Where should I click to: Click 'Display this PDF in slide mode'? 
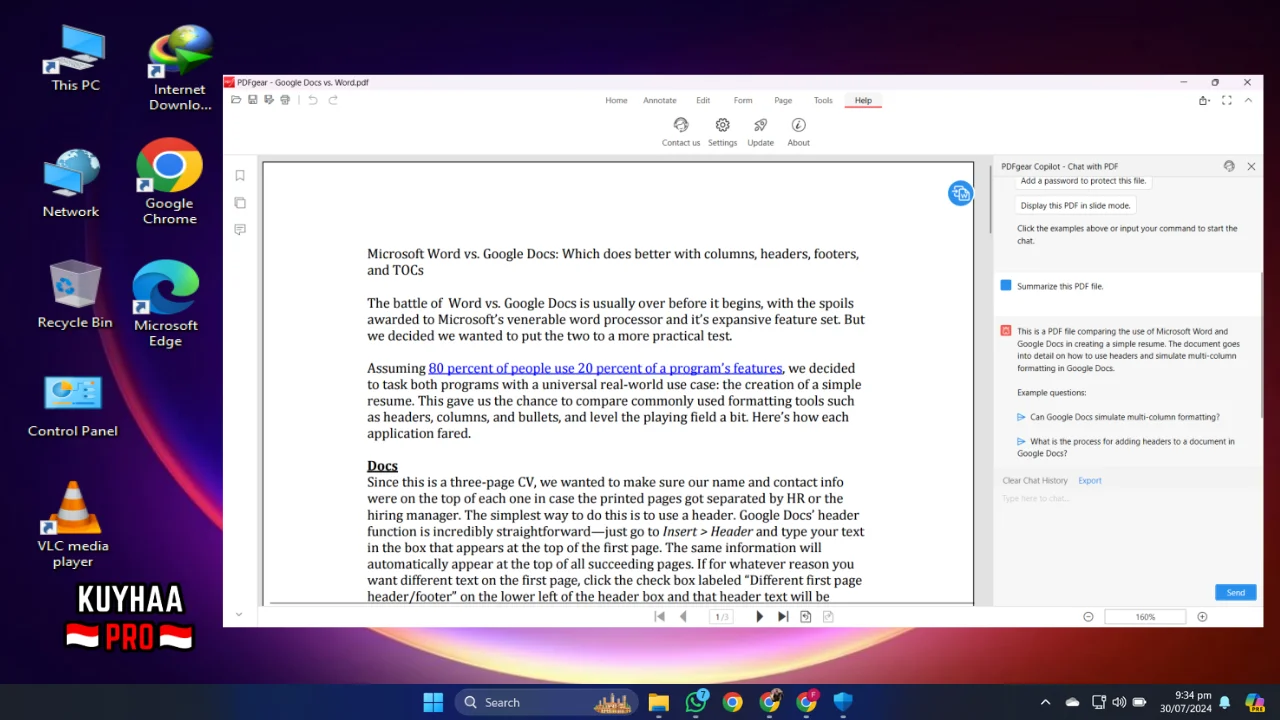click(1075, 205)
